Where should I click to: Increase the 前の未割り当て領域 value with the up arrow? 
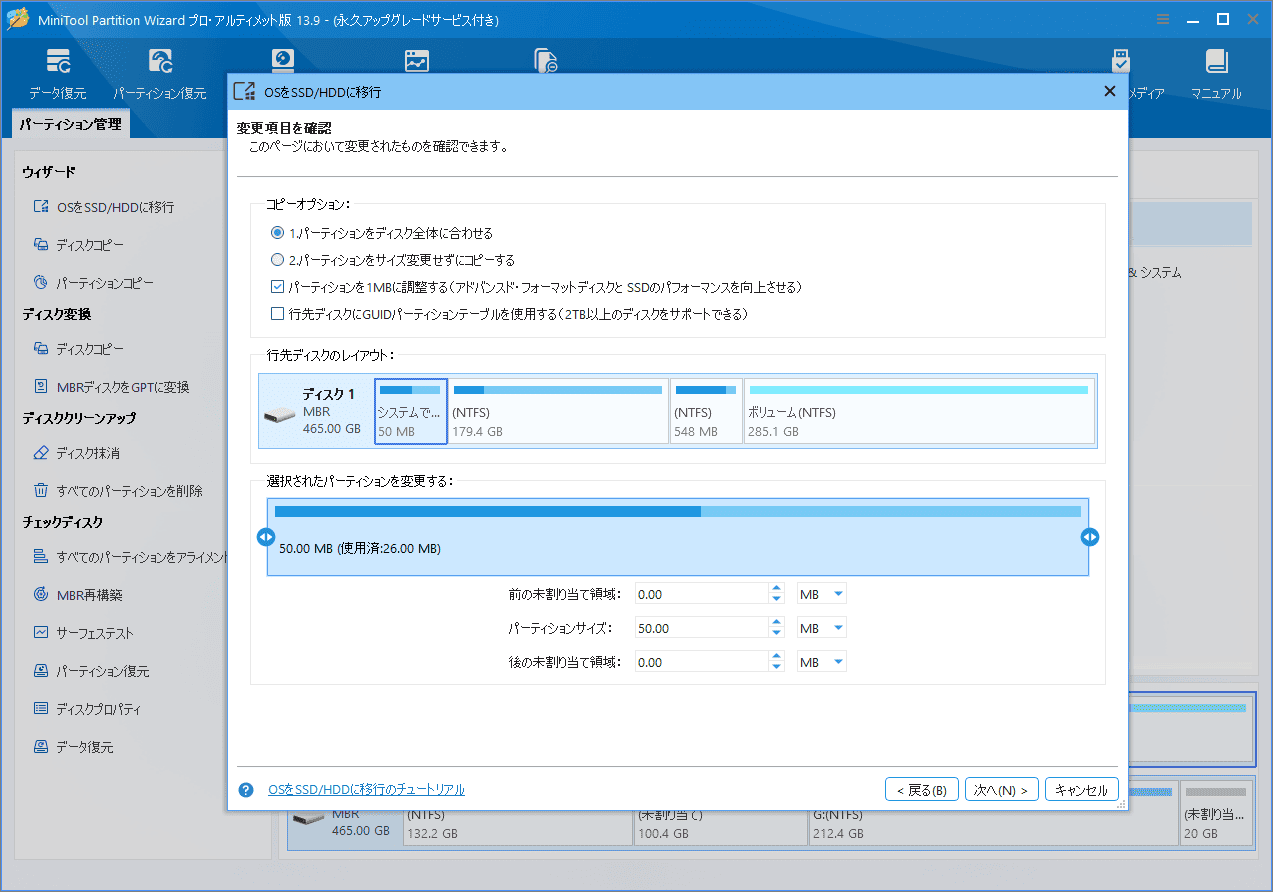coord(777,589)
